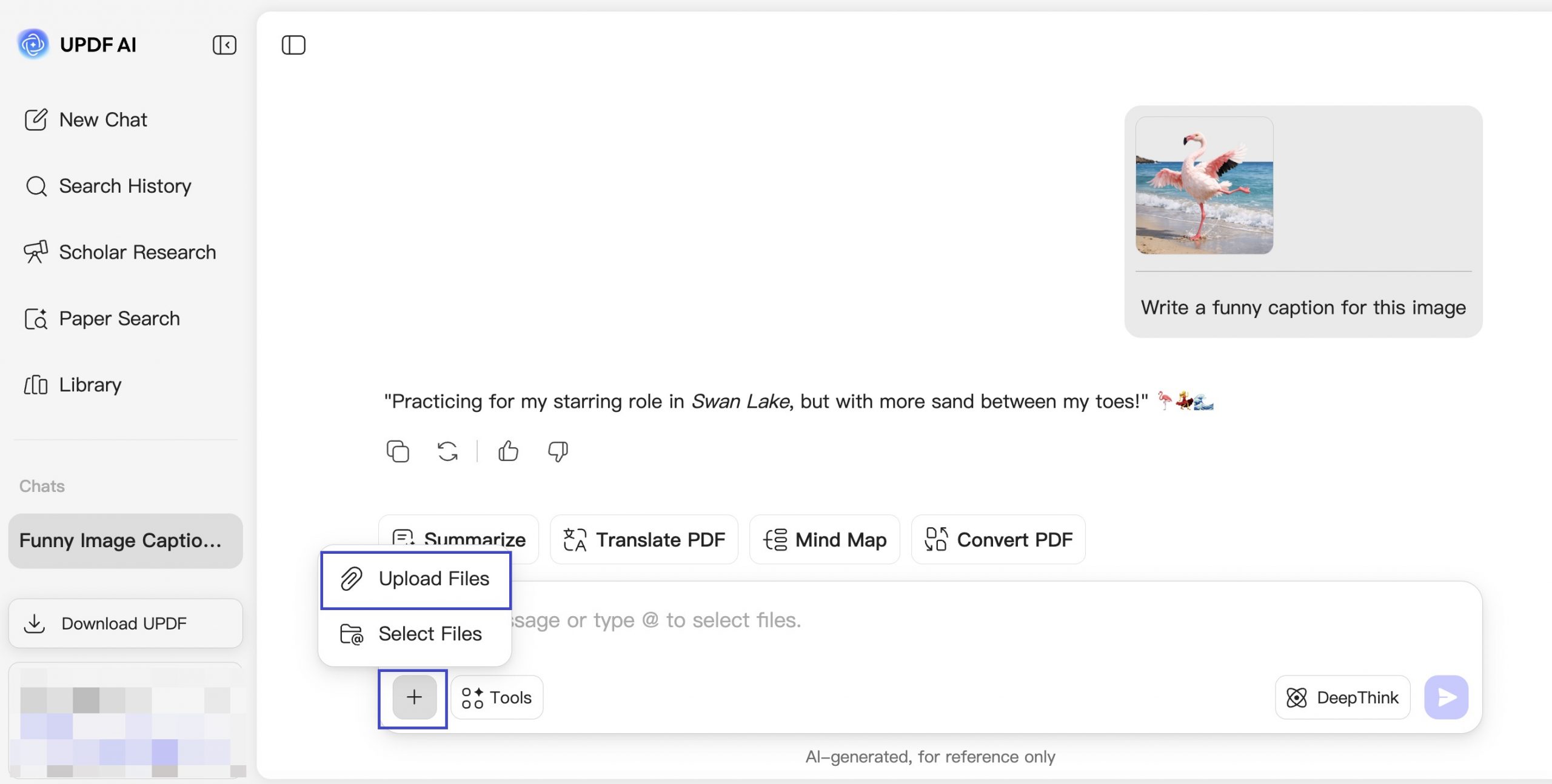Image resolution: width=1552 pixels, height=784 pixels.
Task: Click the send message arrow button
Action: [1447, 697]
